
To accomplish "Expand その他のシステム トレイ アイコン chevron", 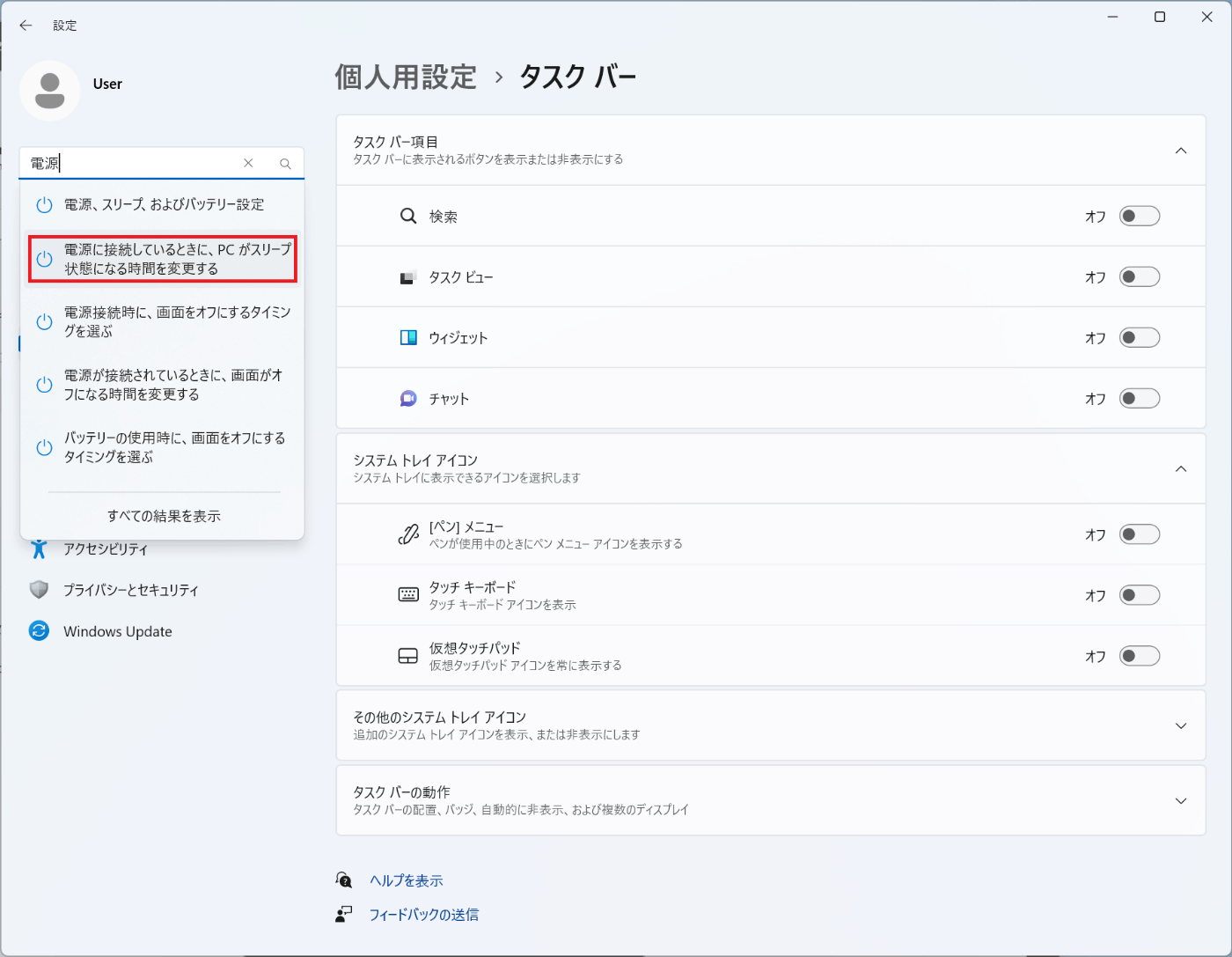I will [1181, 726].
